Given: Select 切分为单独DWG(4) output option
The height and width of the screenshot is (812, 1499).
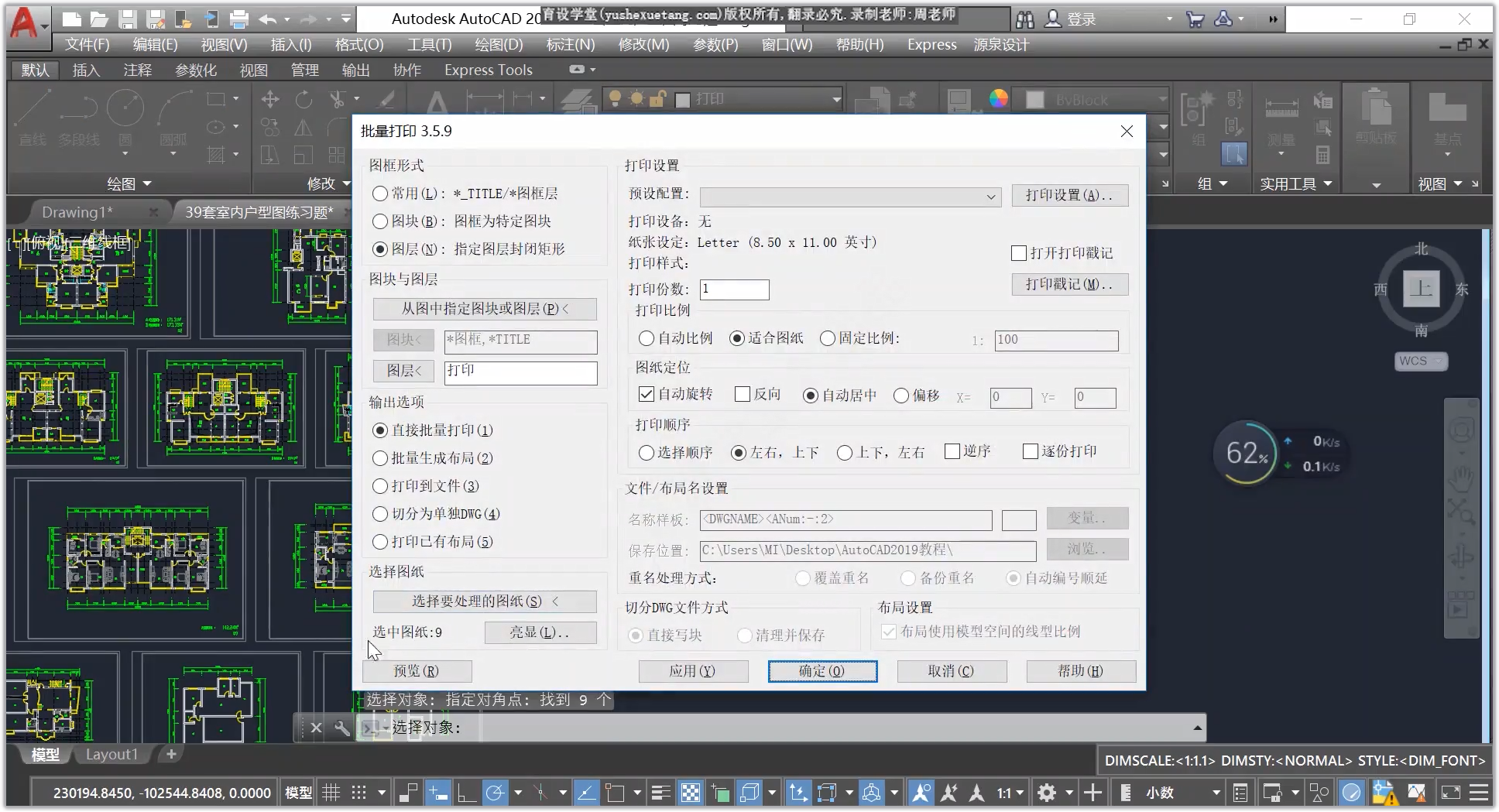Looking at the screenshot, I should [380, 514].
